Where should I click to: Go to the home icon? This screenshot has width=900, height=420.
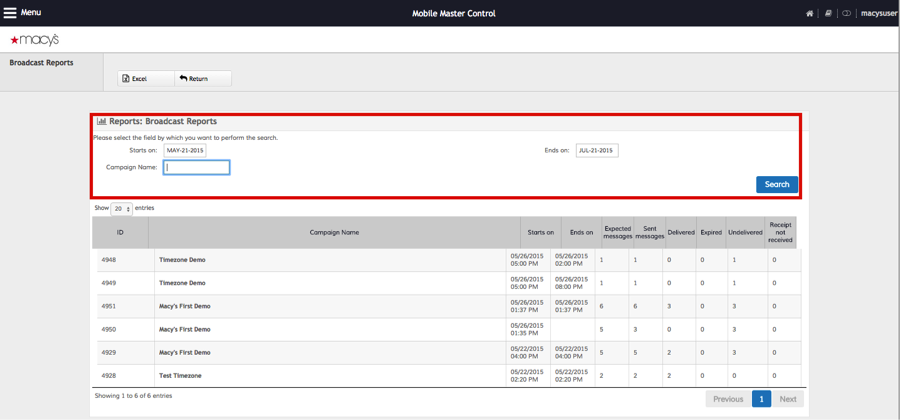pyautogui.click(x=809, y=14)
